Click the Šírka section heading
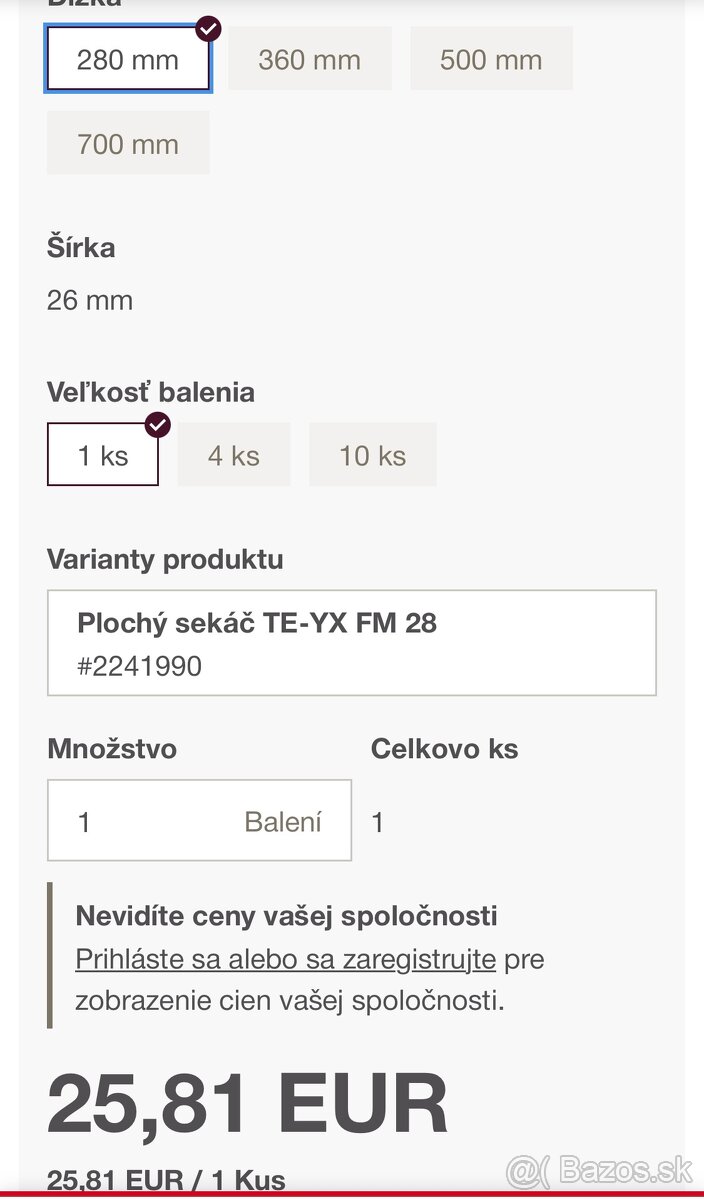This screenshot has height=1200, width=704. coord(81,247)
